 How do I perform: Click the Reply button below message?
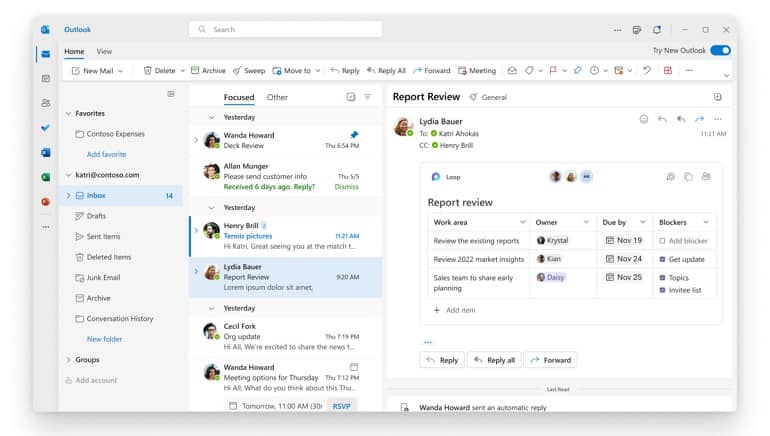pyautogui.click(x=442, y=360)
